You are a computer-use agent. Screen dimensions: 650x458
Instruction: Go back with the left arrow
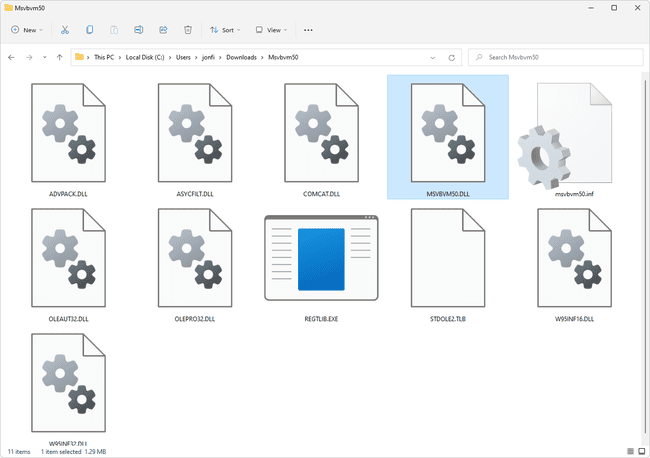pos(11,58)
